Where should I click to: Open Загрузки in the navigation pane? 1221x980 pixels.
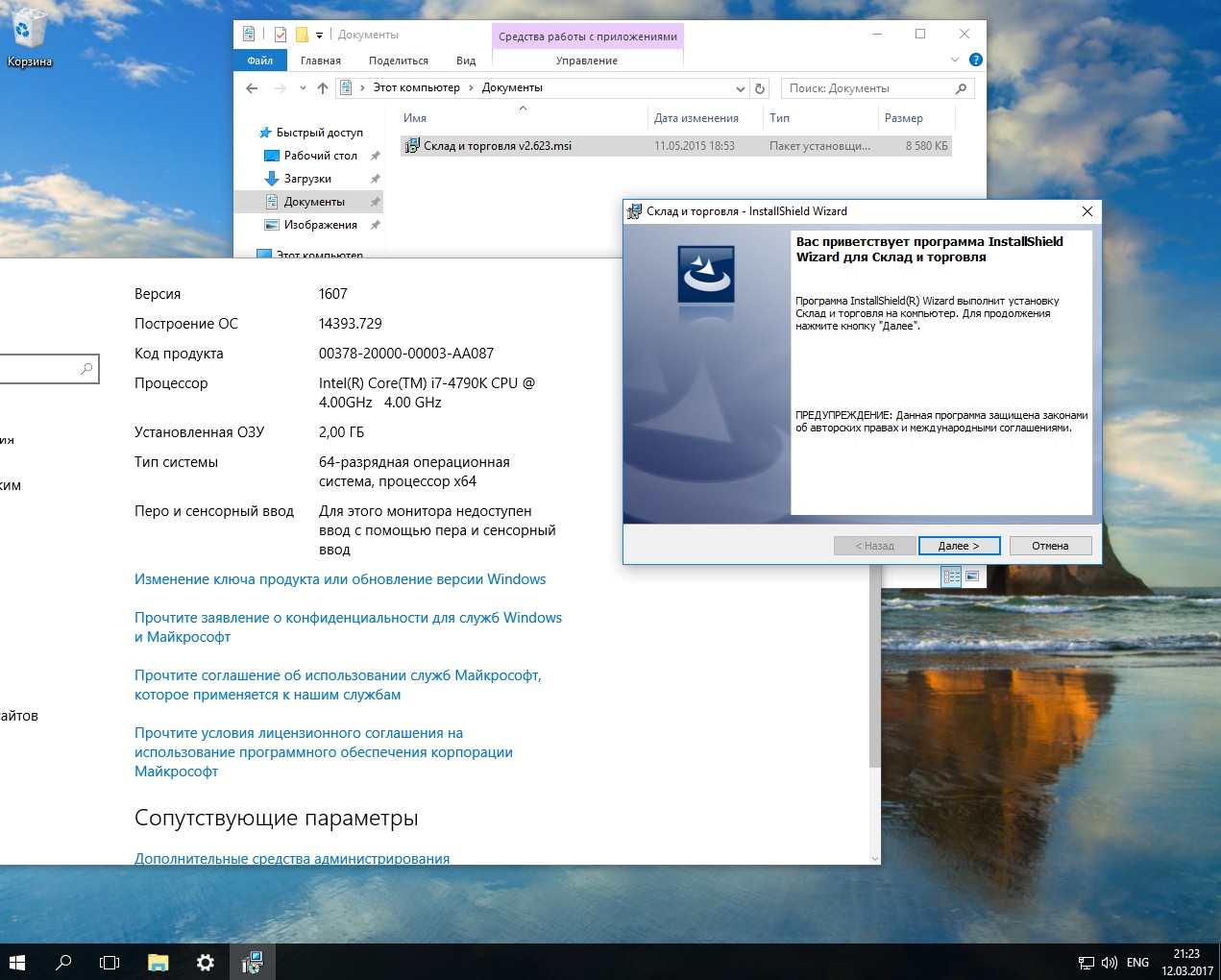[x=307, y=179]
